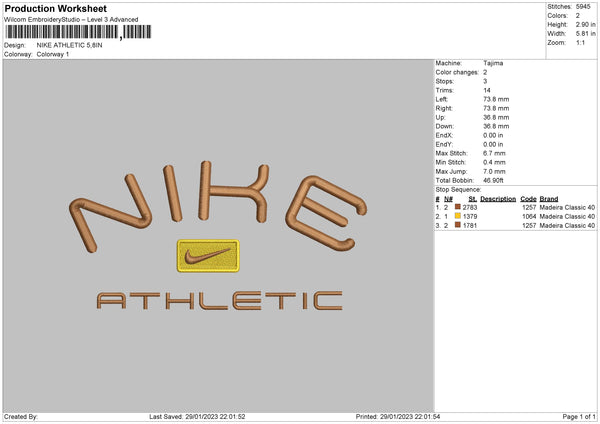Click the Zoom value 1:1
Screen dimensions: 600x424
(x=580, y=42)
